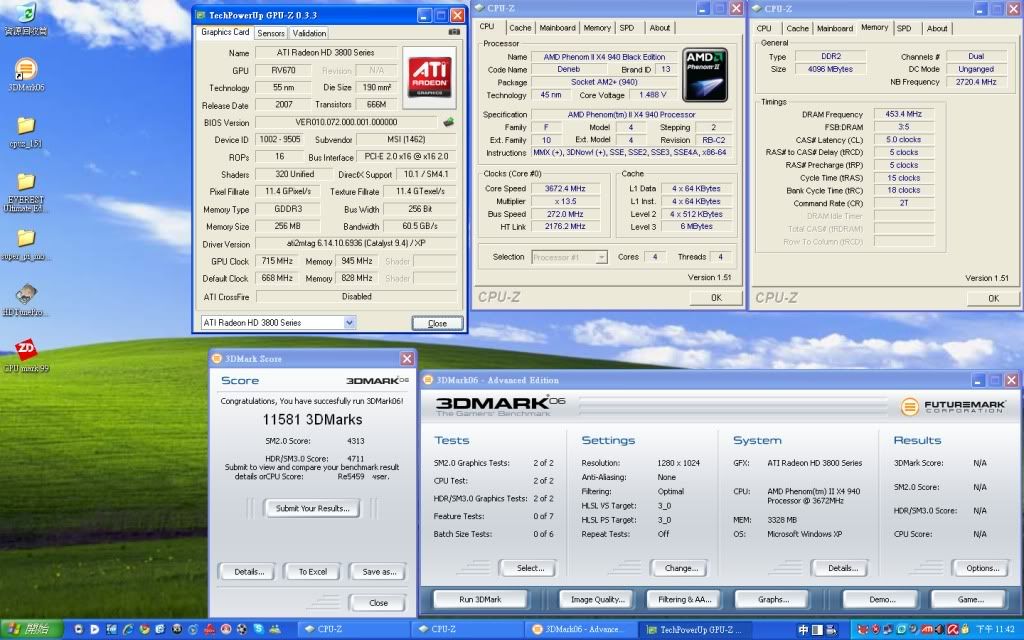The height and width of the screenshot is (640, 1024).
Task: Open Skype from quick launch bar
Action: click(259, 629)
